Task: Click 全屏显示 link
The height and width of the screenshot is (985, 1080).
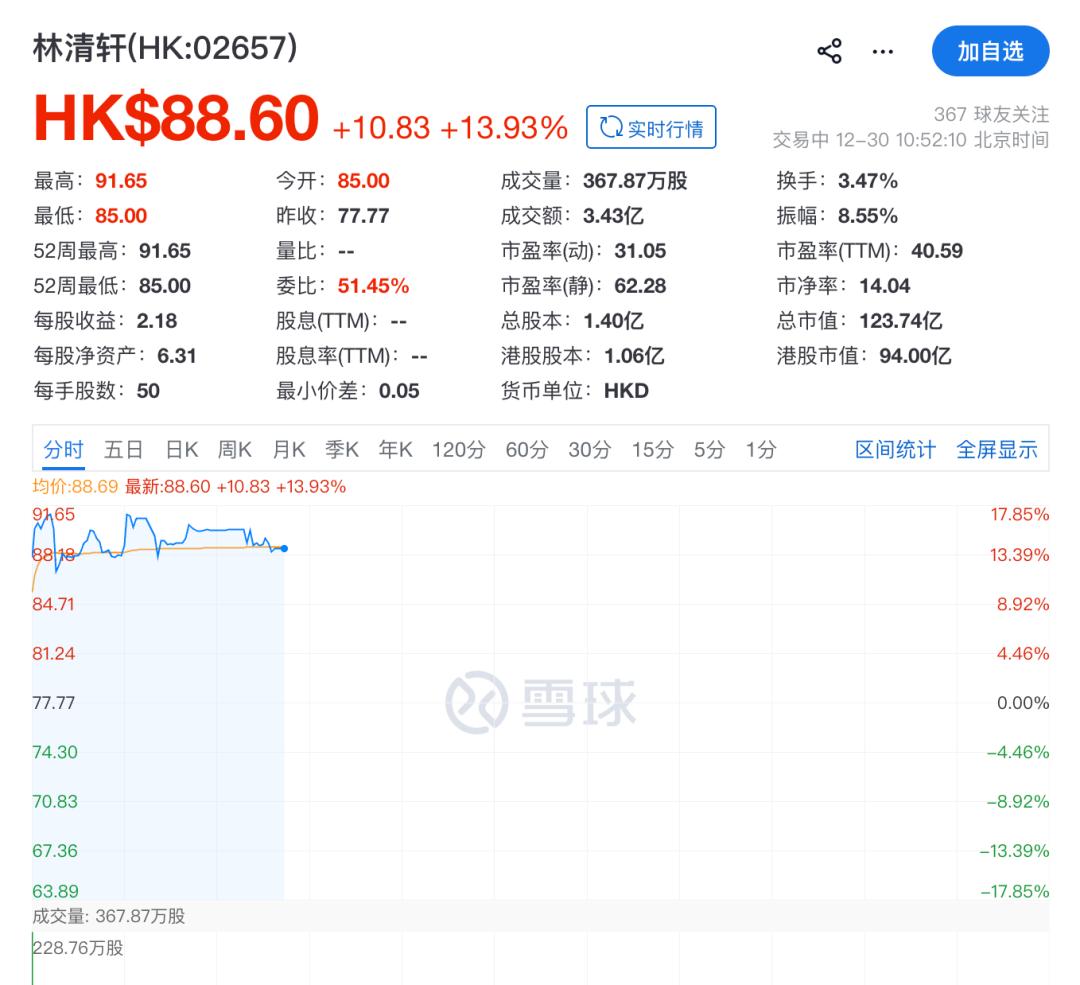Action: pos(997,449)
